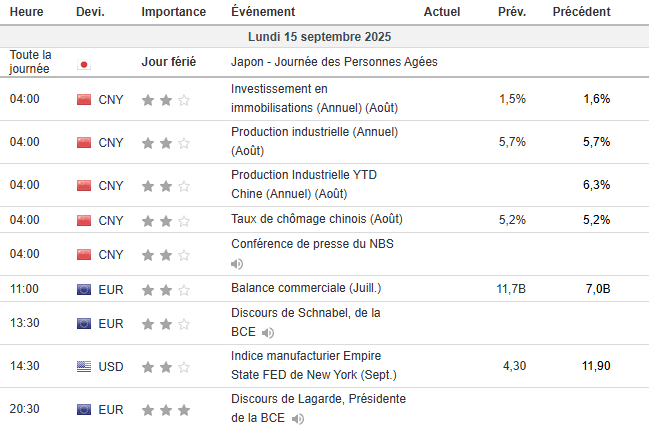Screen dimensions: 649x430
Task: Click the Événement column header
Action: 262,12
